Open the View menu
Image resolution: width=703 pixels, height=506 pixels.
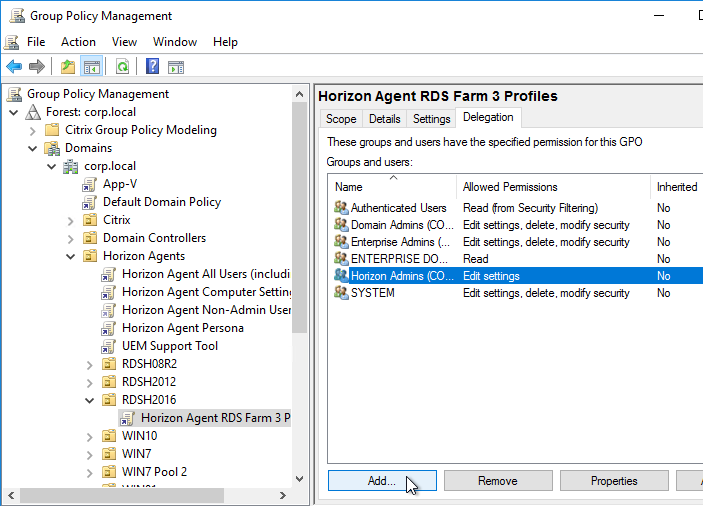124,42
